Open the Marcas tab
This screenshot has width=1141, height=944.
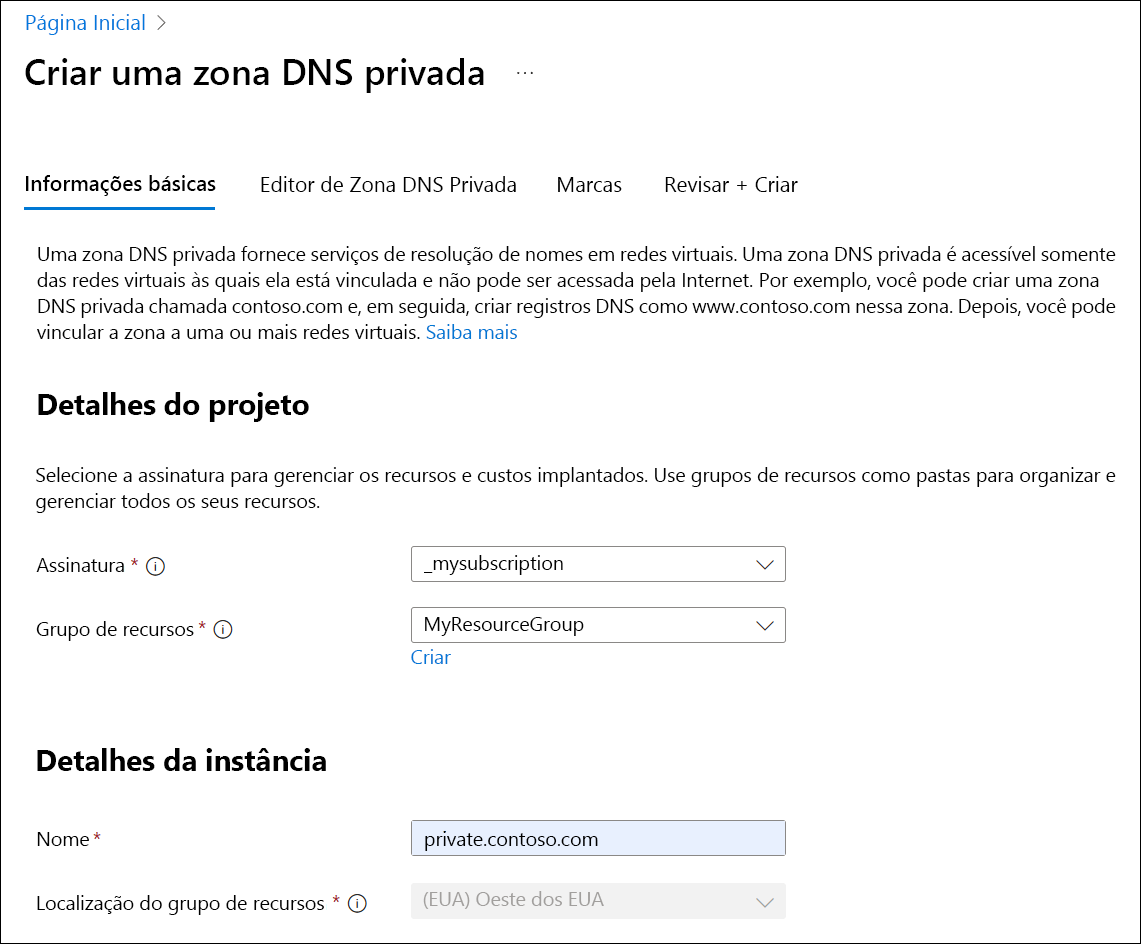tap(589, 184)
